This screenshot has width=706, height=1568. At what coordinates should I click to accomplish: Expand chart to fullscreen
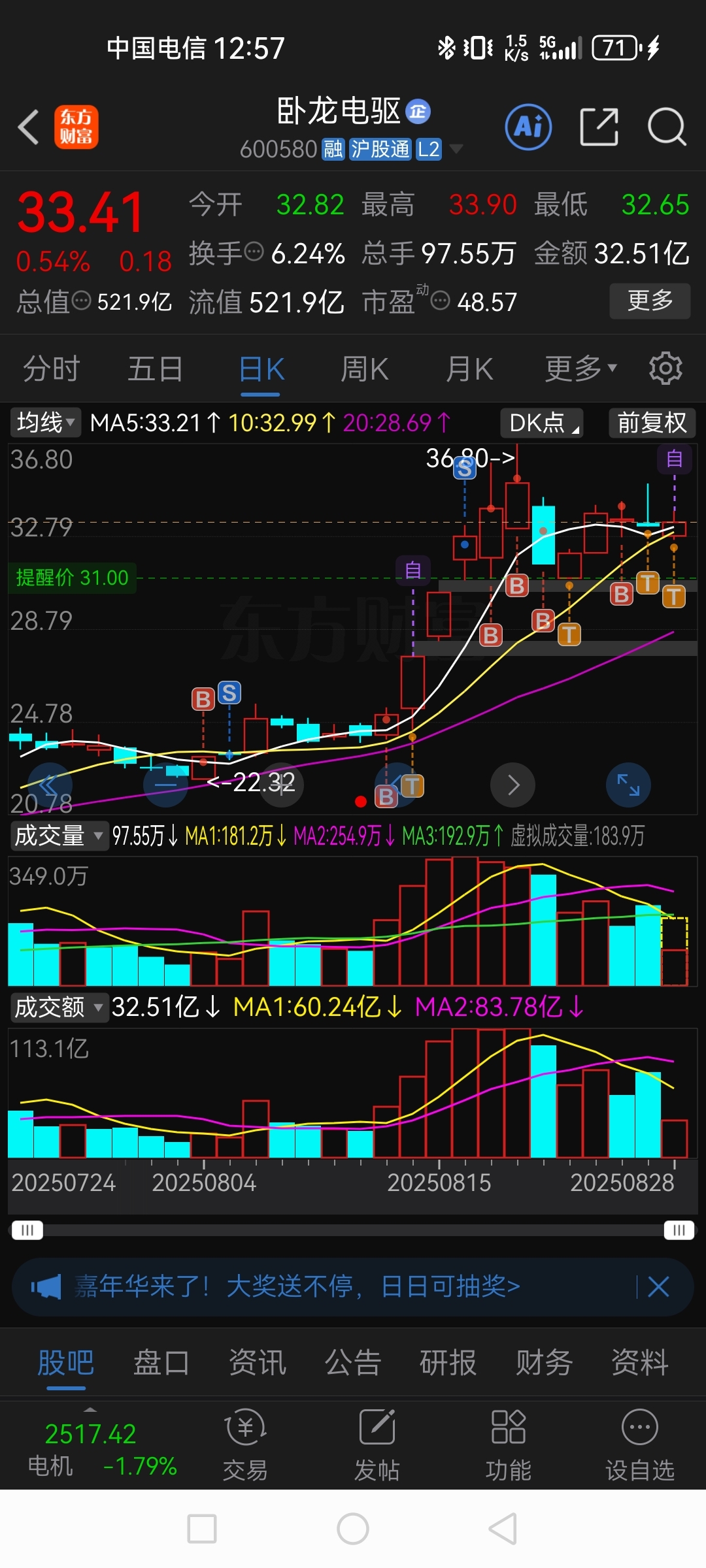click(x=628, y=784)
